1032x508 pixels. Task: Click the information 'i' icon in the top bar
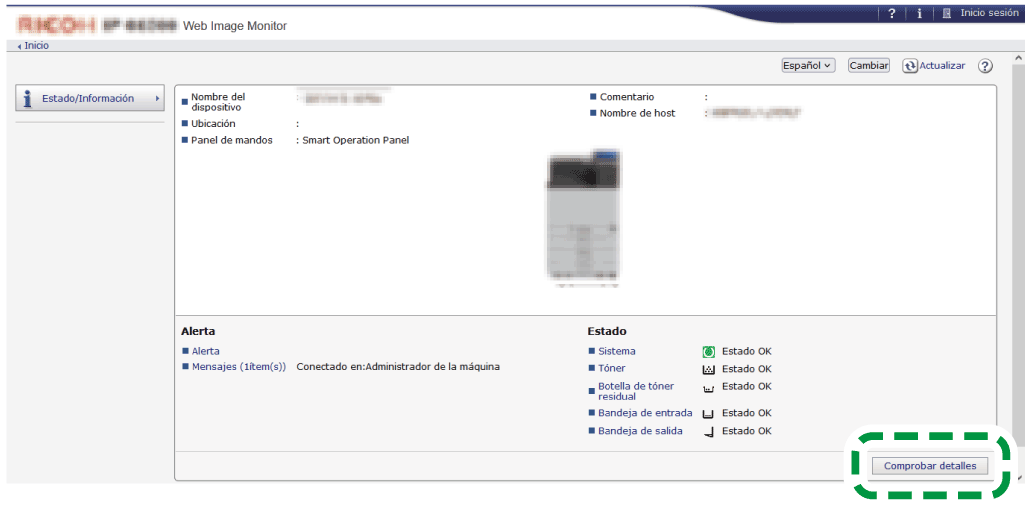[919, 13]
